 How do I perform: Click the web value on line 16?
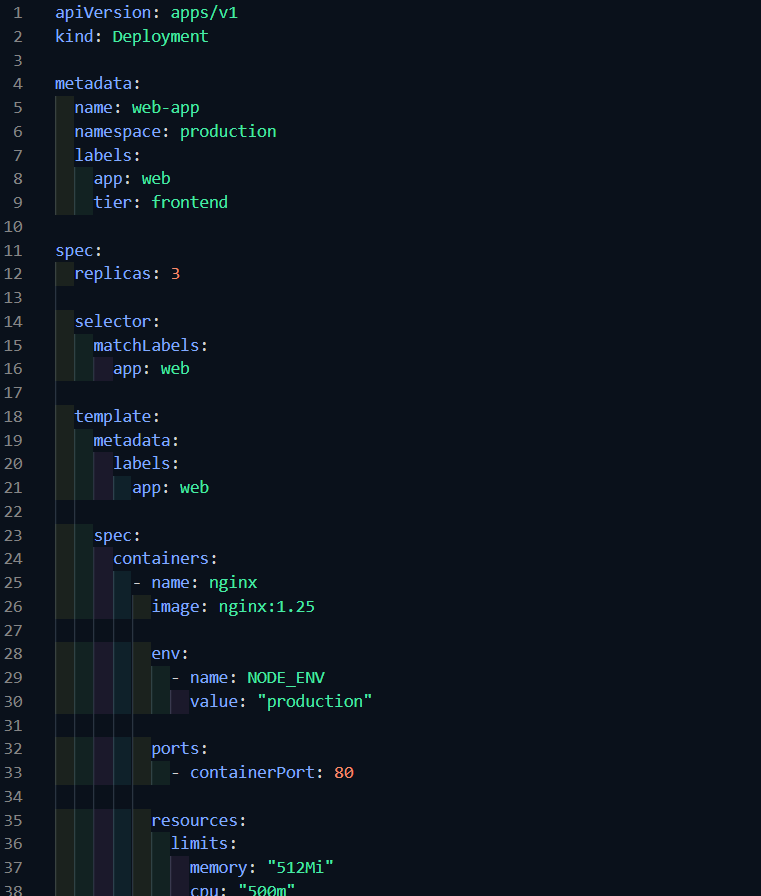point(175,369)
